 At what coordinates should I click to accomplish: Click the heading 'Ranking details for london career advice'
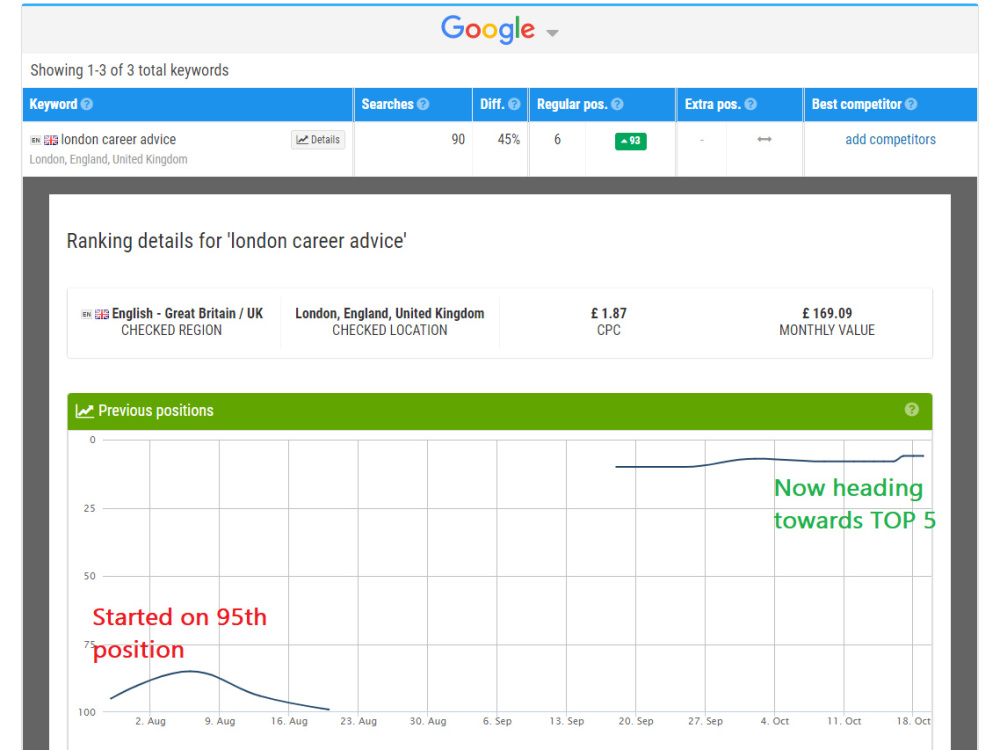click(x=237, y=241)
